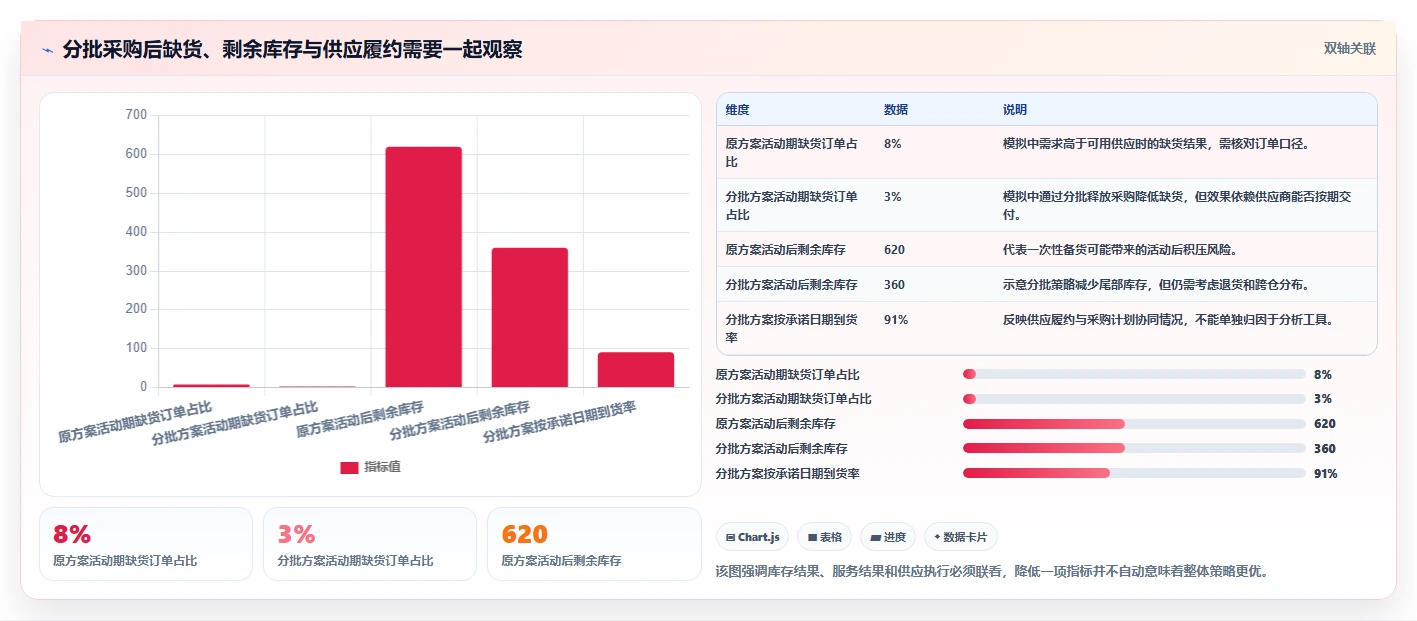Click the 分批方案活动后剩余库存 bar in chart

click(530, 317)
